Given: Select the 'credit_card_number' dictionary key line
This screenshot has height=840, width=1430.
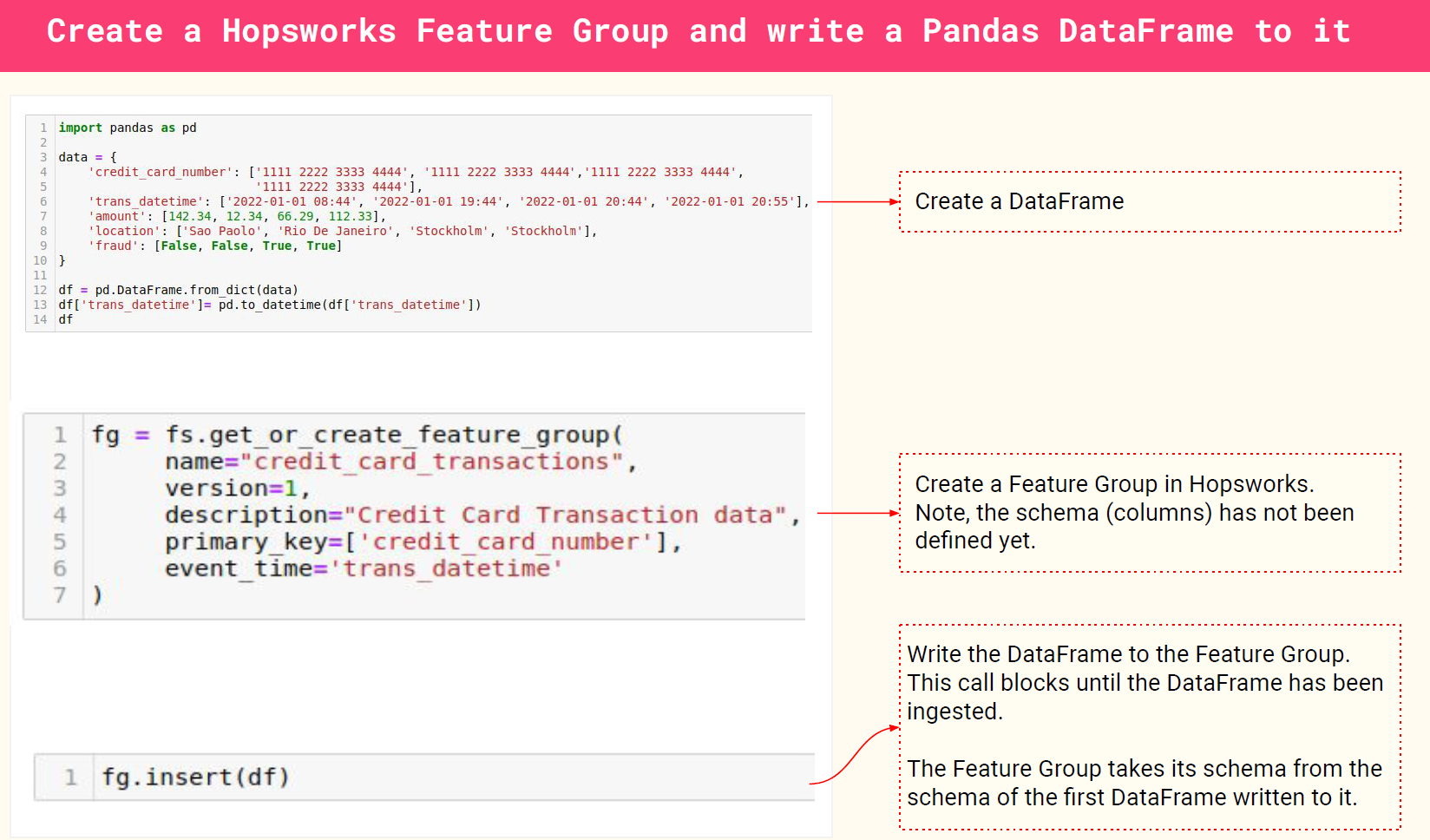Looking at the screenshot, I should tap(416, 172).
